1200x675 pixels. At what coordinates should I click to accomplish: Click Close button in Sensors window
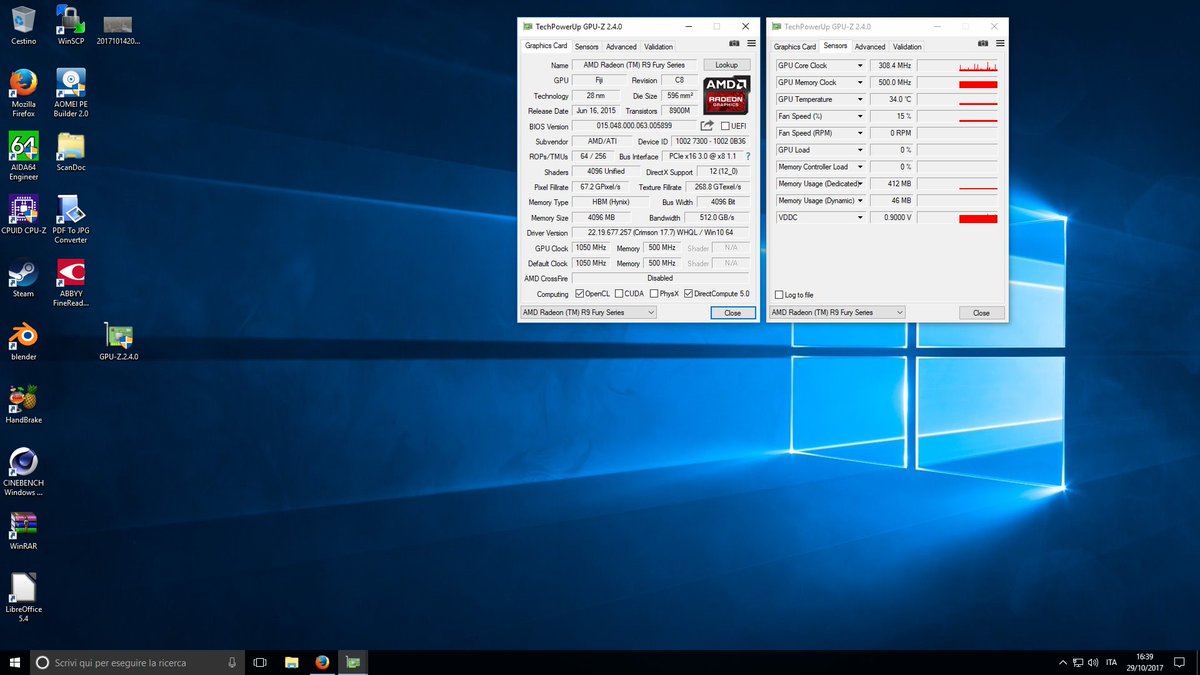tap(981, 313)
